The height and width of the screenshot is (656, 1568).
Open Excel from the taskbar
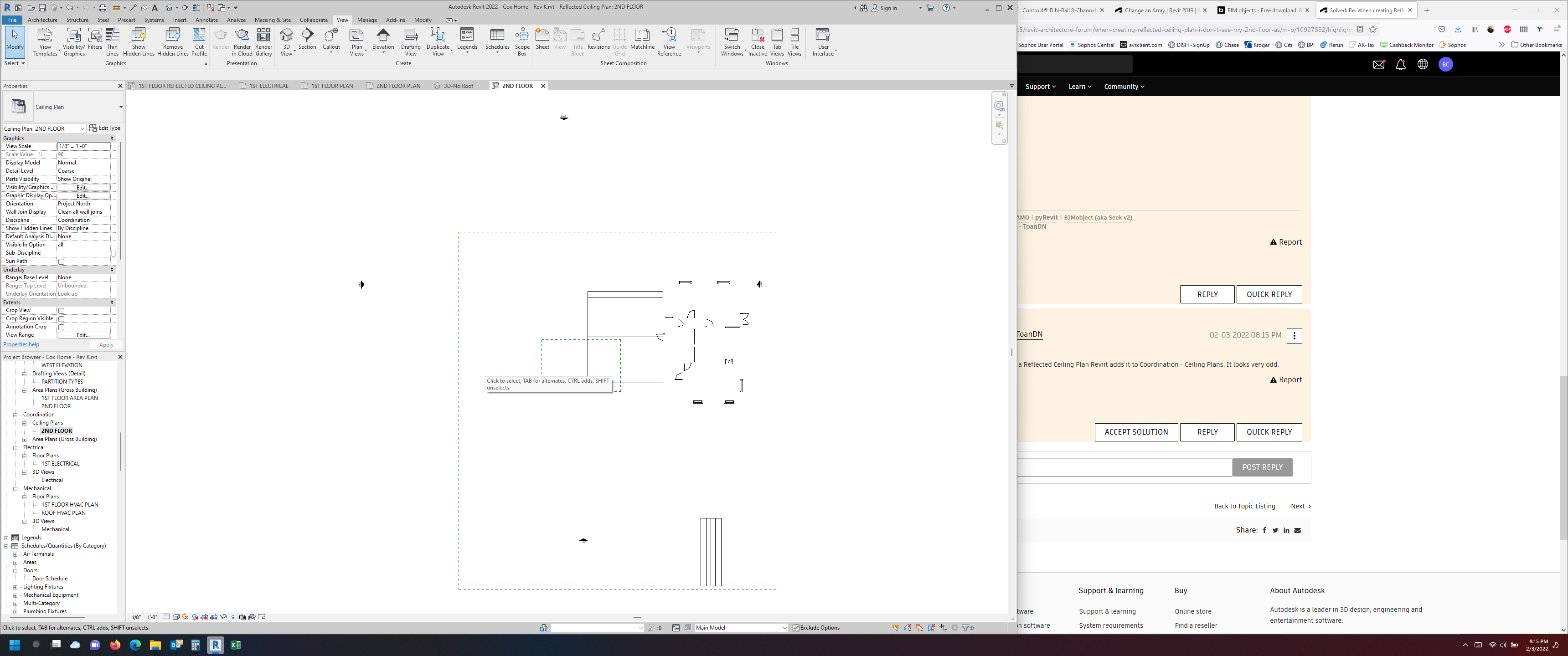pyautogui.click(x=236, y=645)
